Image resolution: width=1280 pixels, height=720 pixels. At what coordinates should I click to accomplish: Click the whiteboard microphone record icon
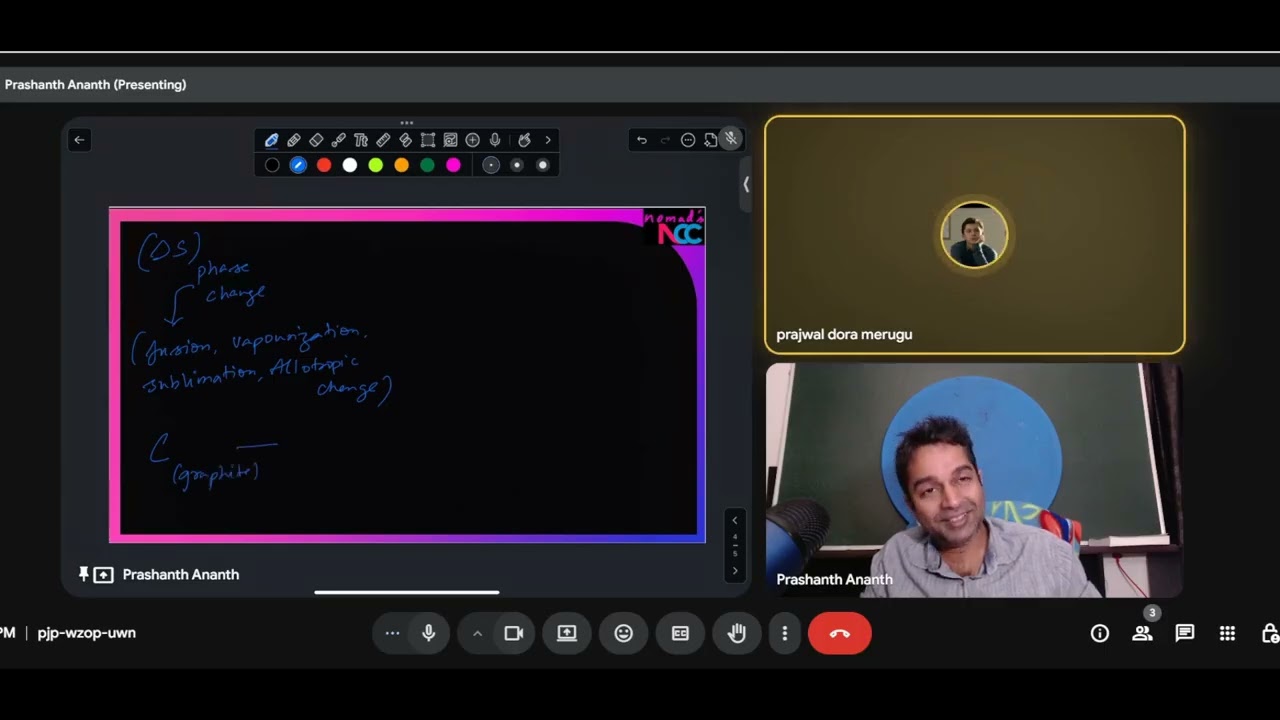coord(495,140)
